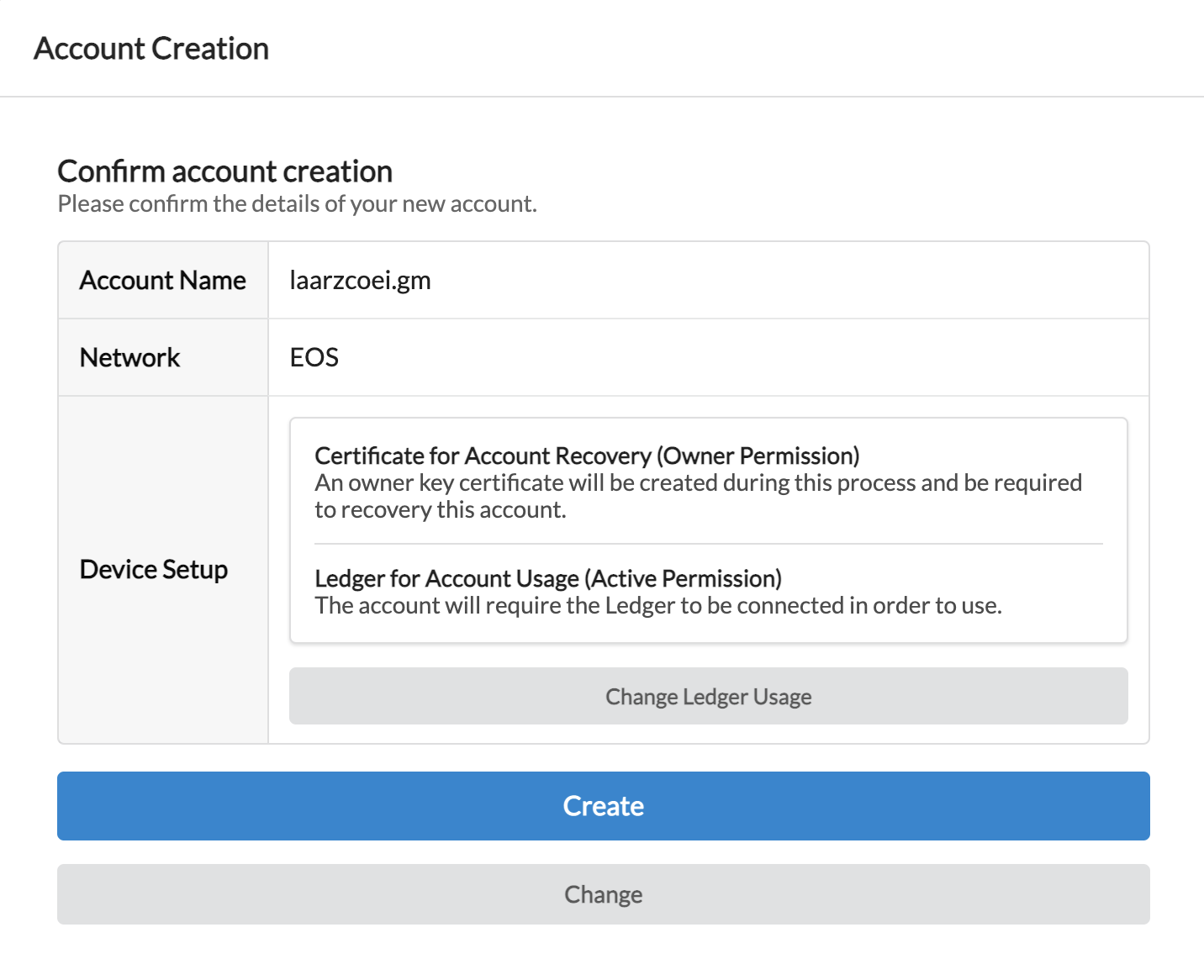This screenshot has height=980, width=1204.
Task: Click the account name value laarzcoei.gm
Action: coord(360,280)
